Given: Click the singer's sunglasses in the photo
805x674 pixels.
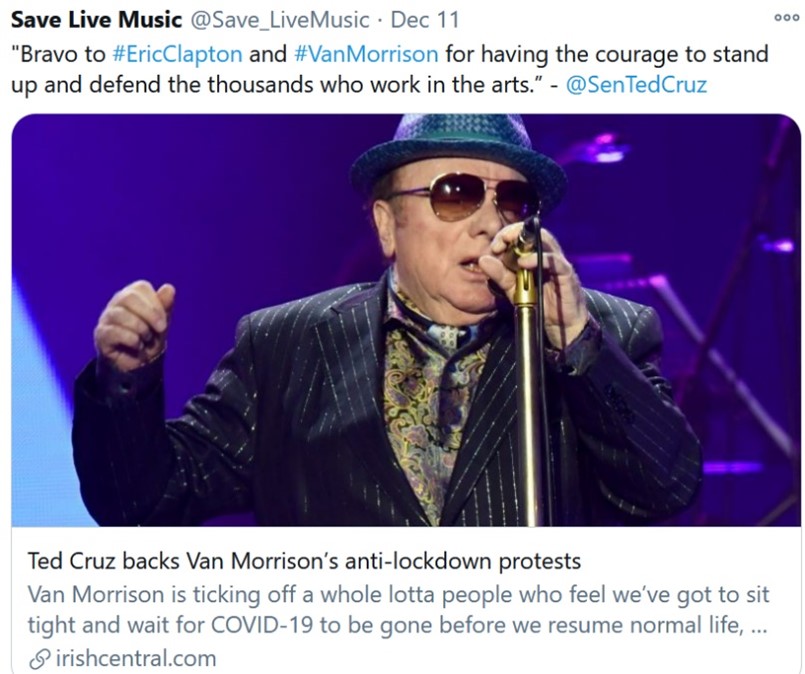Looking at the screenshot, I should click(x=460, y=195).
